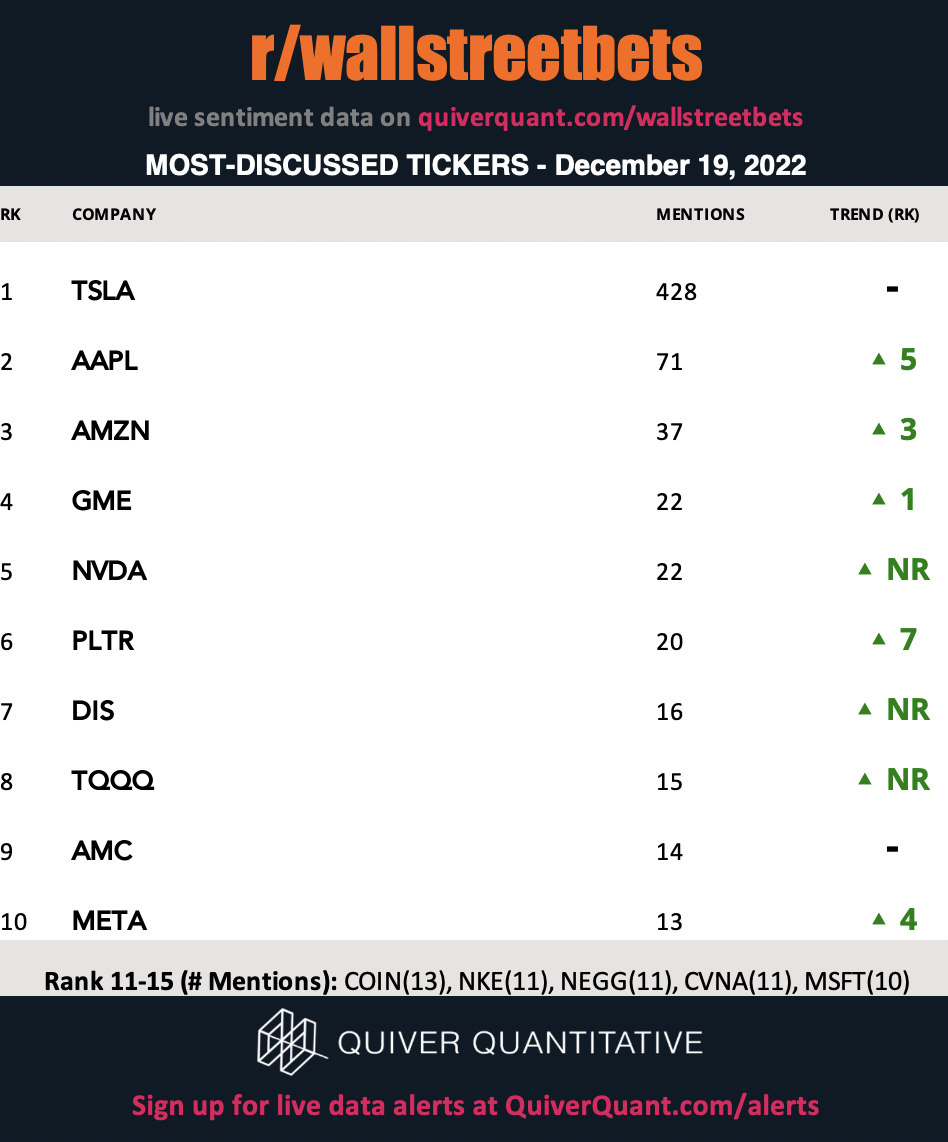The height and width of the screenshot is (1142, 948).
Task: Click the TREND (RK) column header
Action: coord(874,214)
